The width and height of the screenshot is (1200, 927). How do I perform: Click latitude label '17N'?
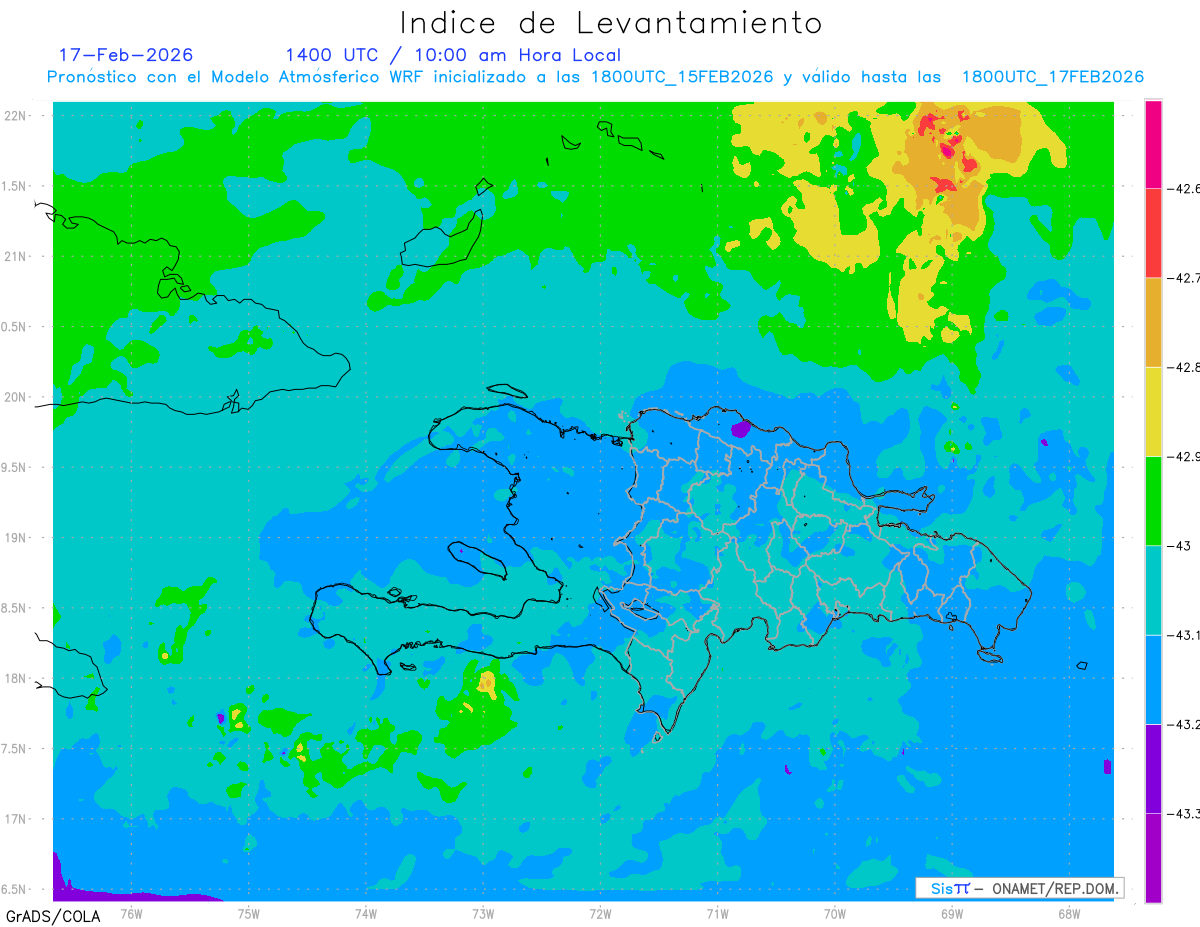point(17,819)
